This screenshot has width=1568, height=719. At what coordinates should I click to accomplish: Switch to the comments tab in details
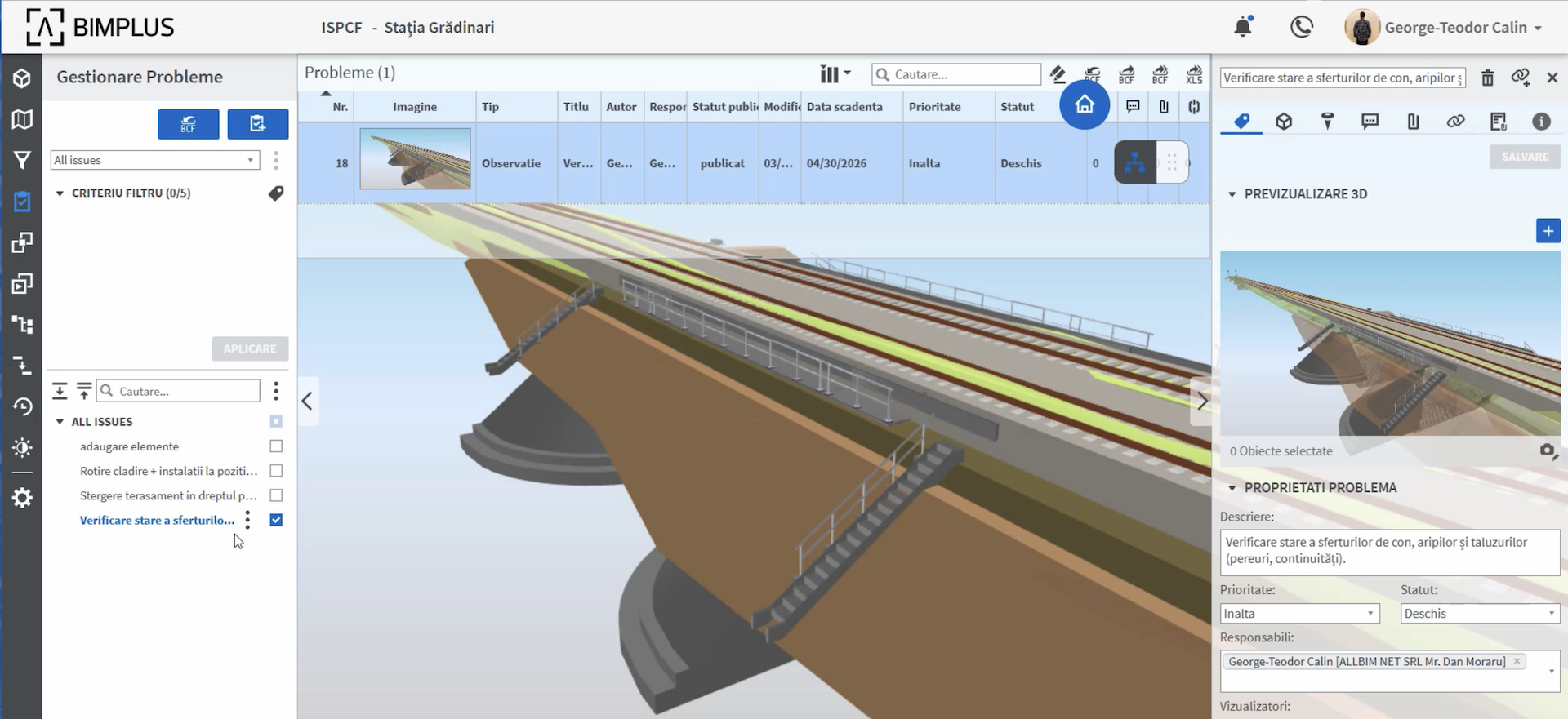click(1370, 122)
